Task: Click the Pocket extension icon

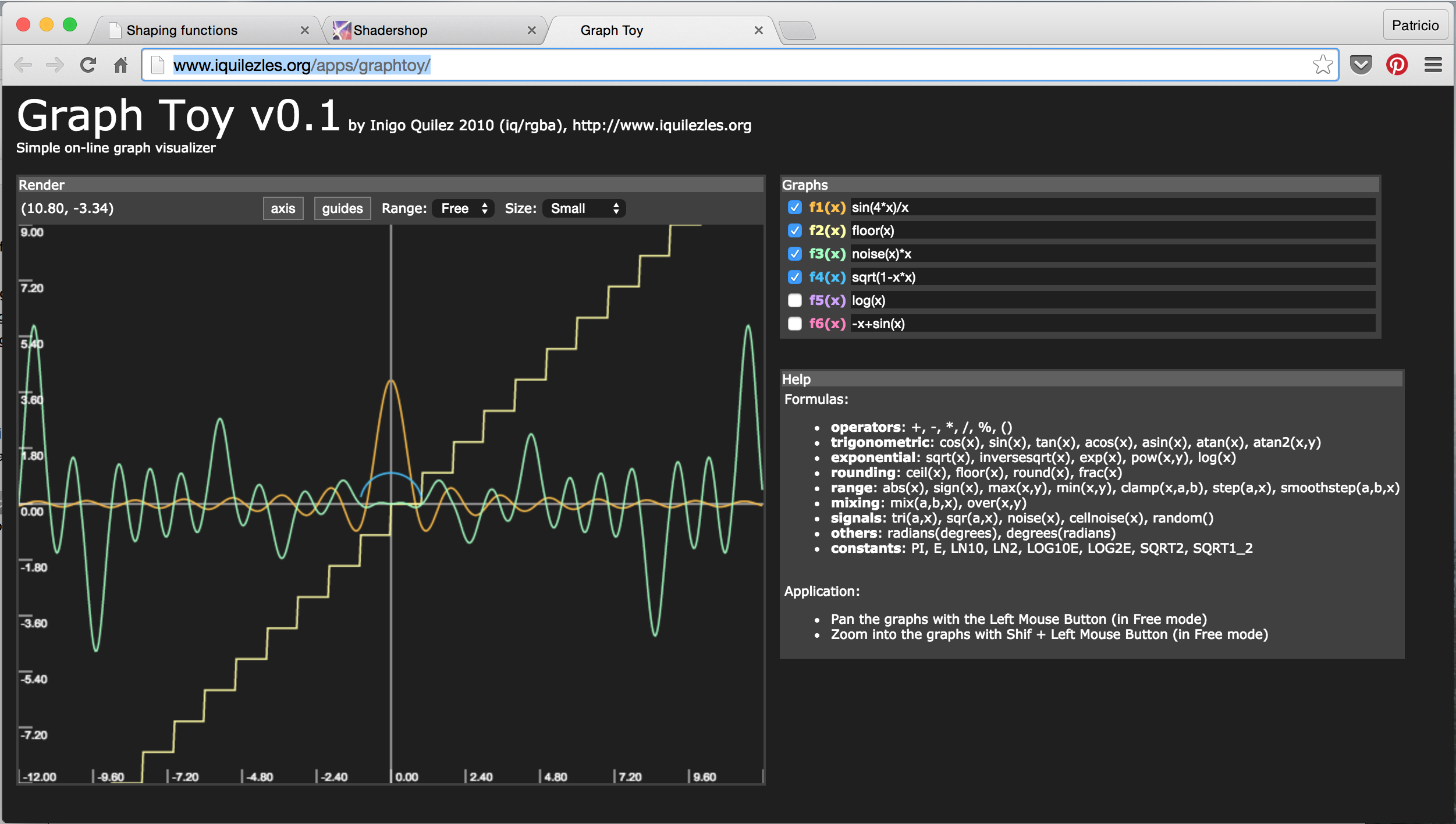Action: [x=1361, y=65]
